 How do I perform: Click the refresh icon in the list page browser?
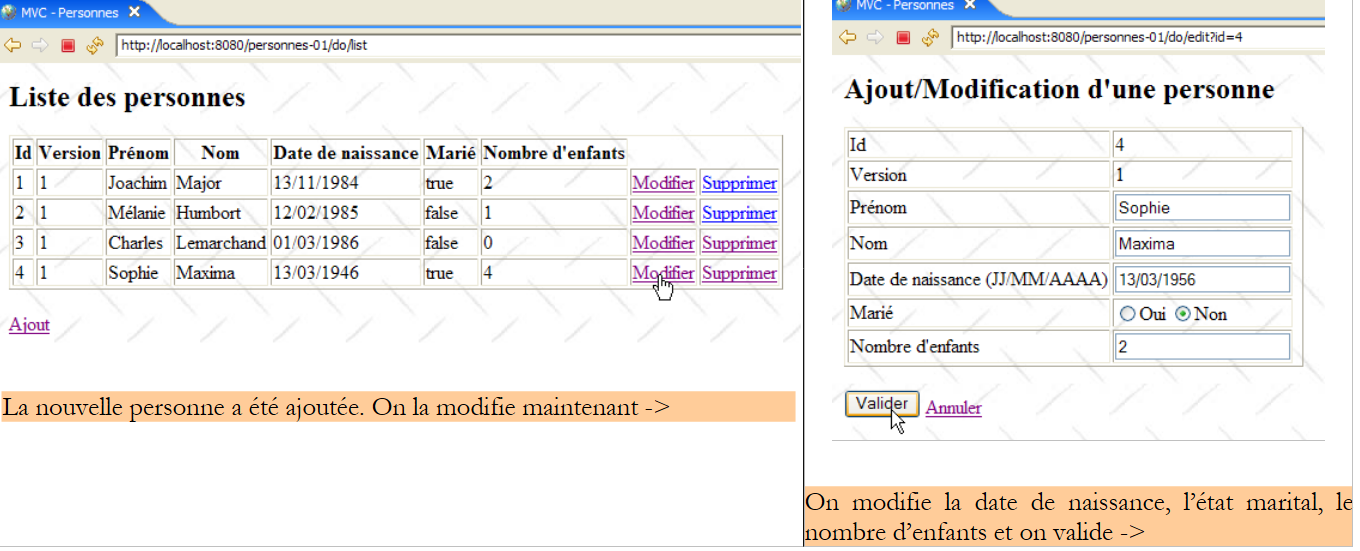[x=95, y=45]
